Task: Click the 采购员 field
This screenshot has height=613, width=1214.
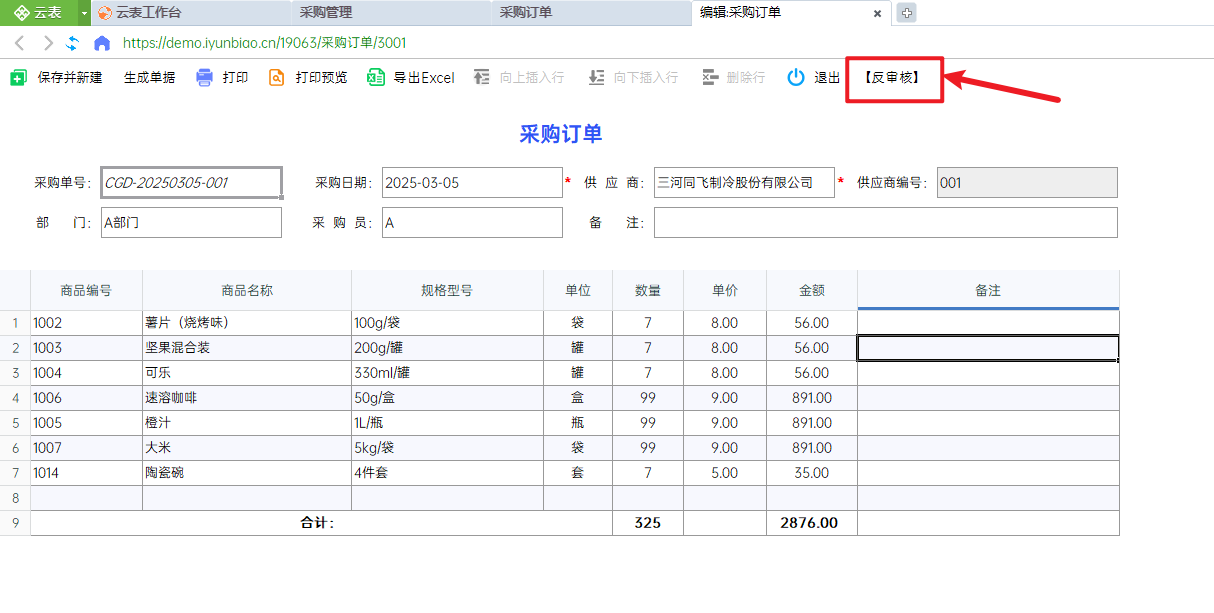Action: (x=472, y=223)
